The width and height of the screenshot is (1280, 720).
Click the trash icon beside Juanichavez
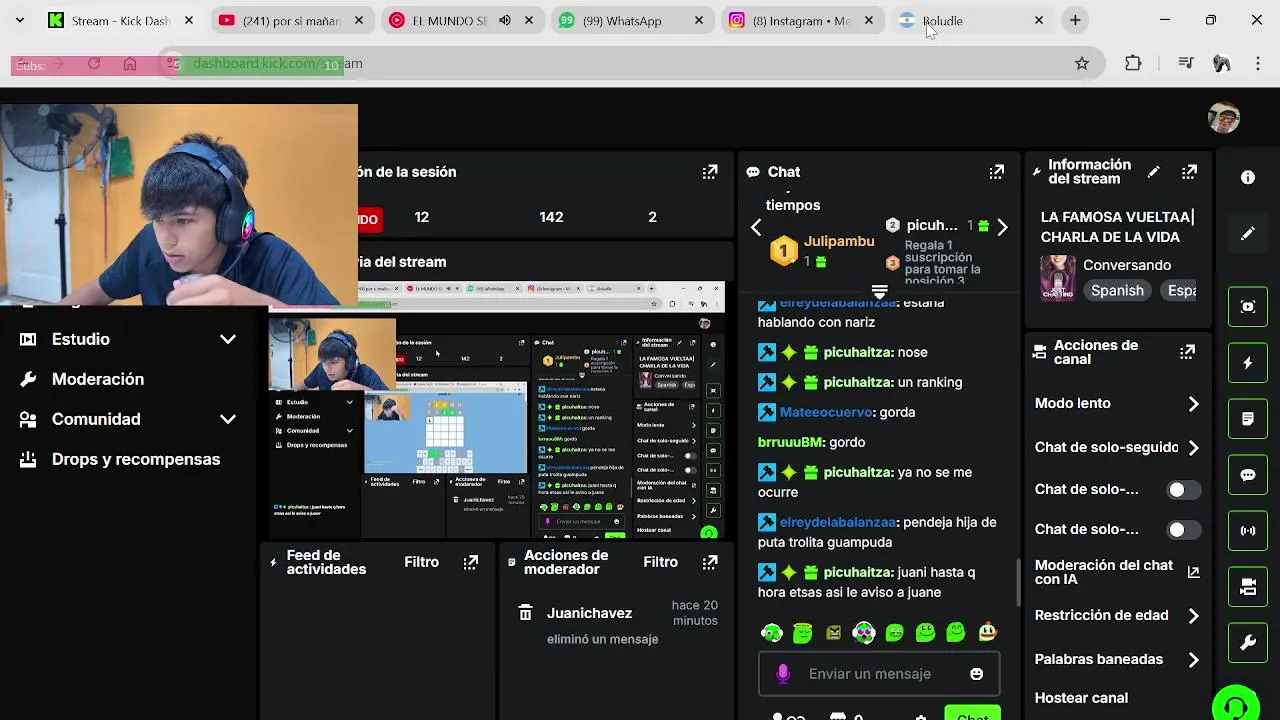coord(525,613)
